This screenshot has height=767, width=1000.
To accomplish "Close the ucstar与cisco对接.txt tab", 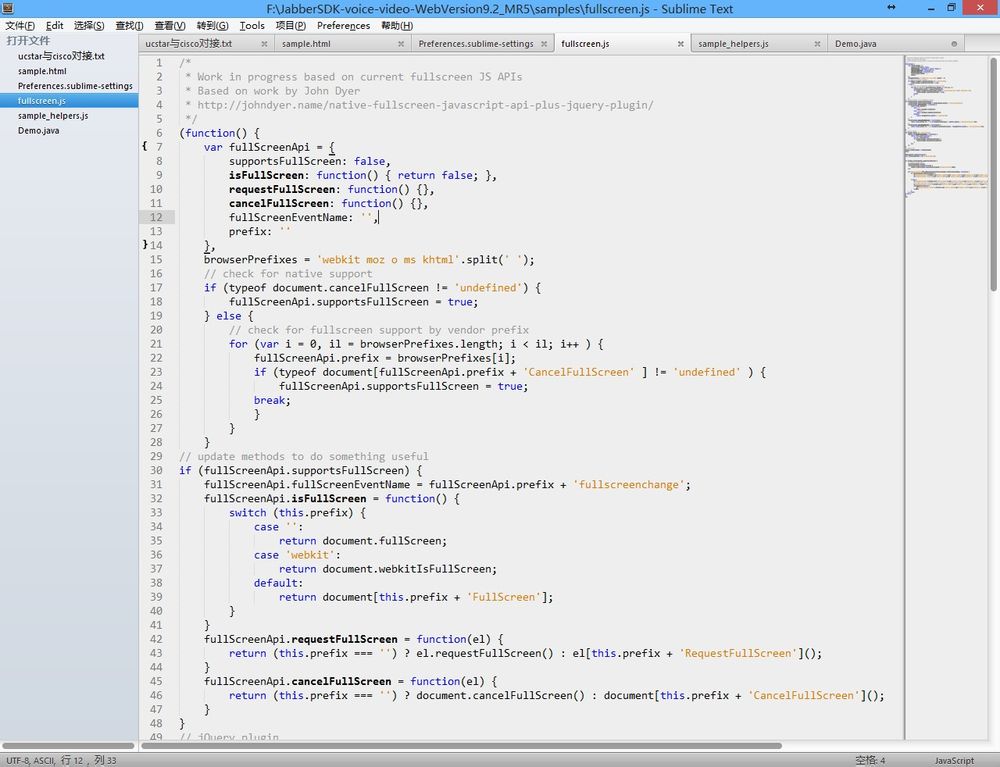I will [x=264, y=44].
